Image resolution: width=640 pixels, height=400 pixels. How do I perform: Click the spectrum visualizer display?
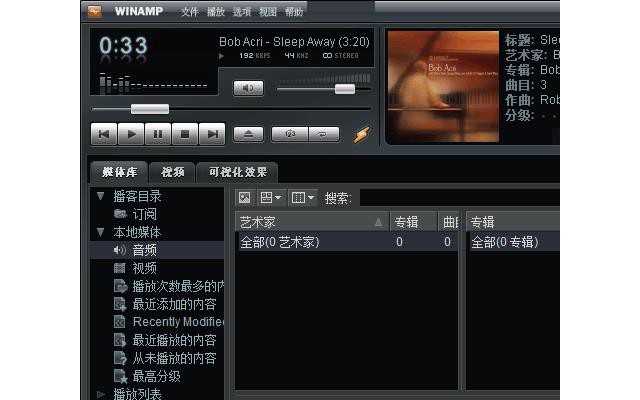coord(153,83)
